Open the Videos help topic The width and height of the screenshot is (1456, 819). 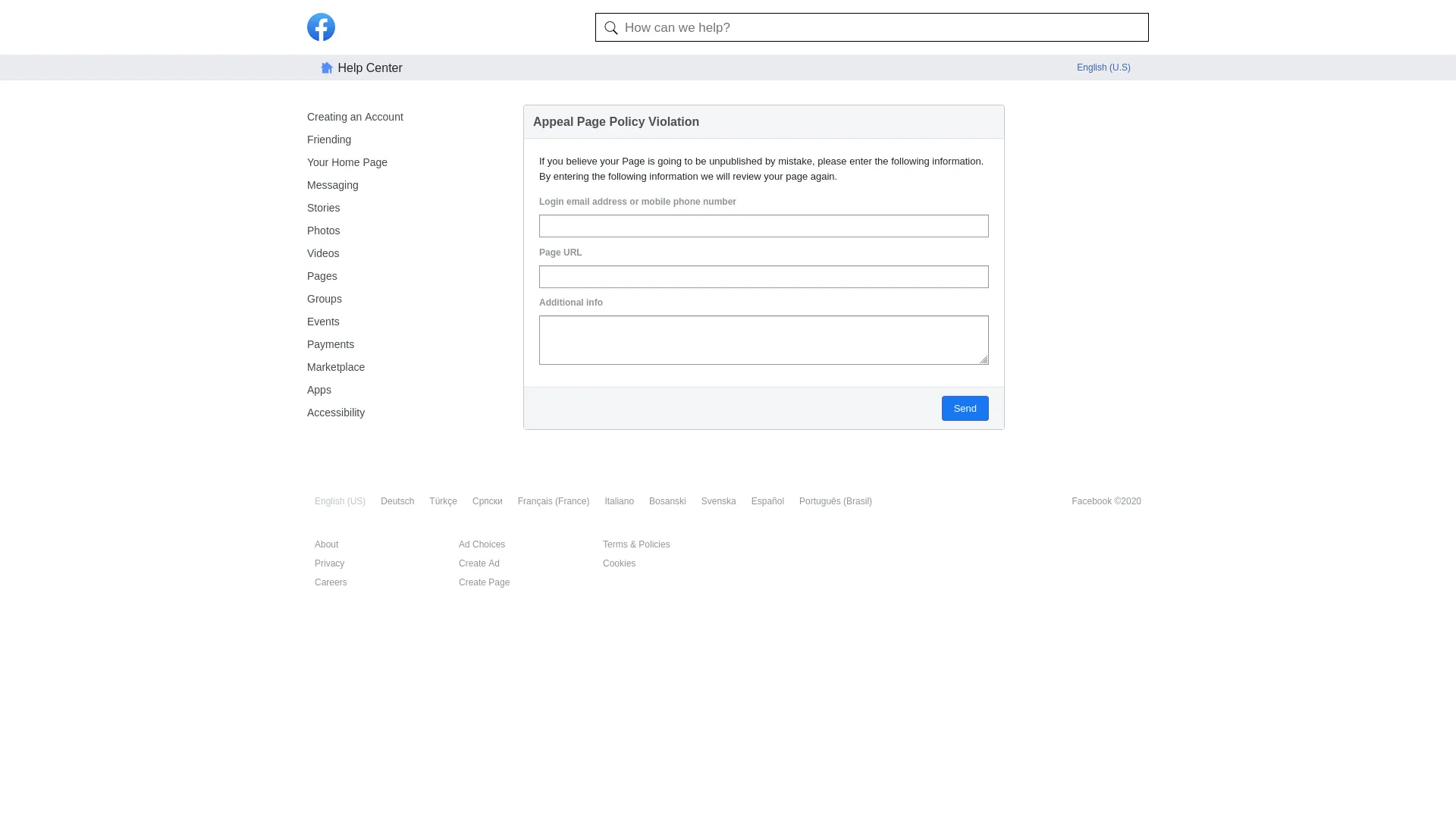323,253
